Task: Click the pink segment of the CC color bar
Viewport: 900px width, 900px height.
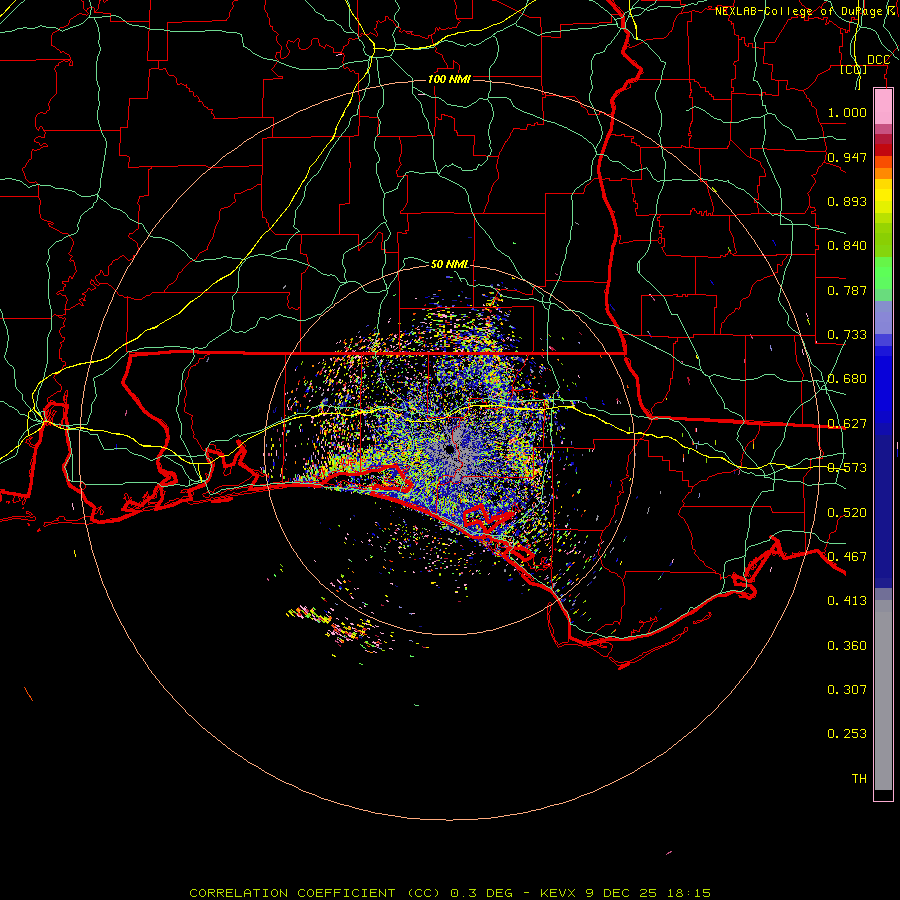Action: click(x=883, y=107)
